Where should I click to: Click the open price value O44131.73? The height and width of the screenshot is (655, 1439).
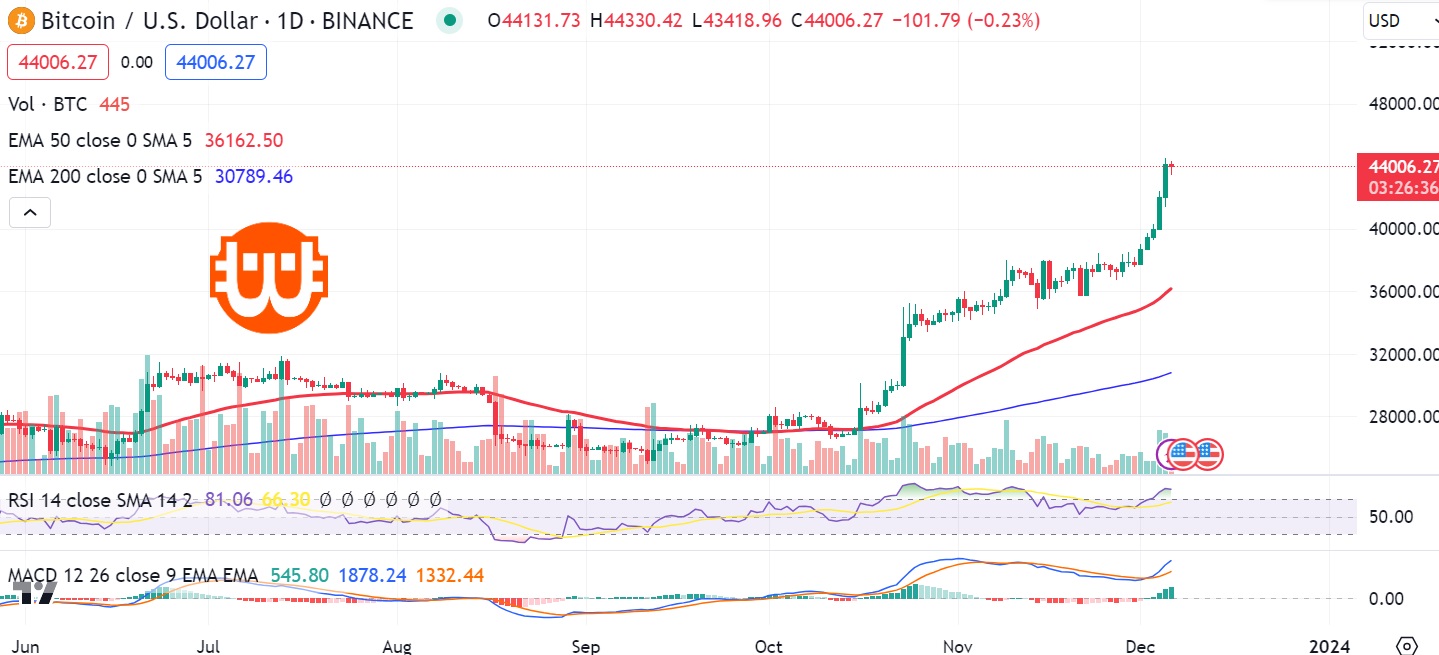click(x=534, y=20)
